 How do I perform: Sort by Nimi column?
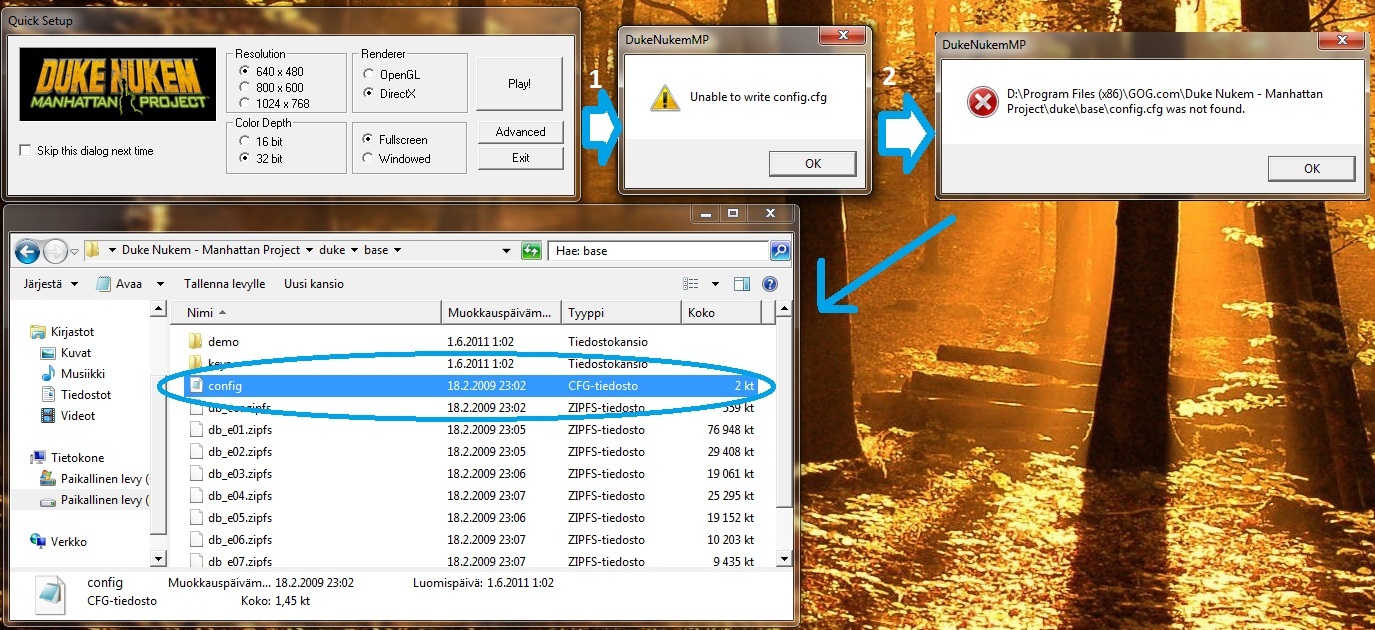(x=306, y=313)
